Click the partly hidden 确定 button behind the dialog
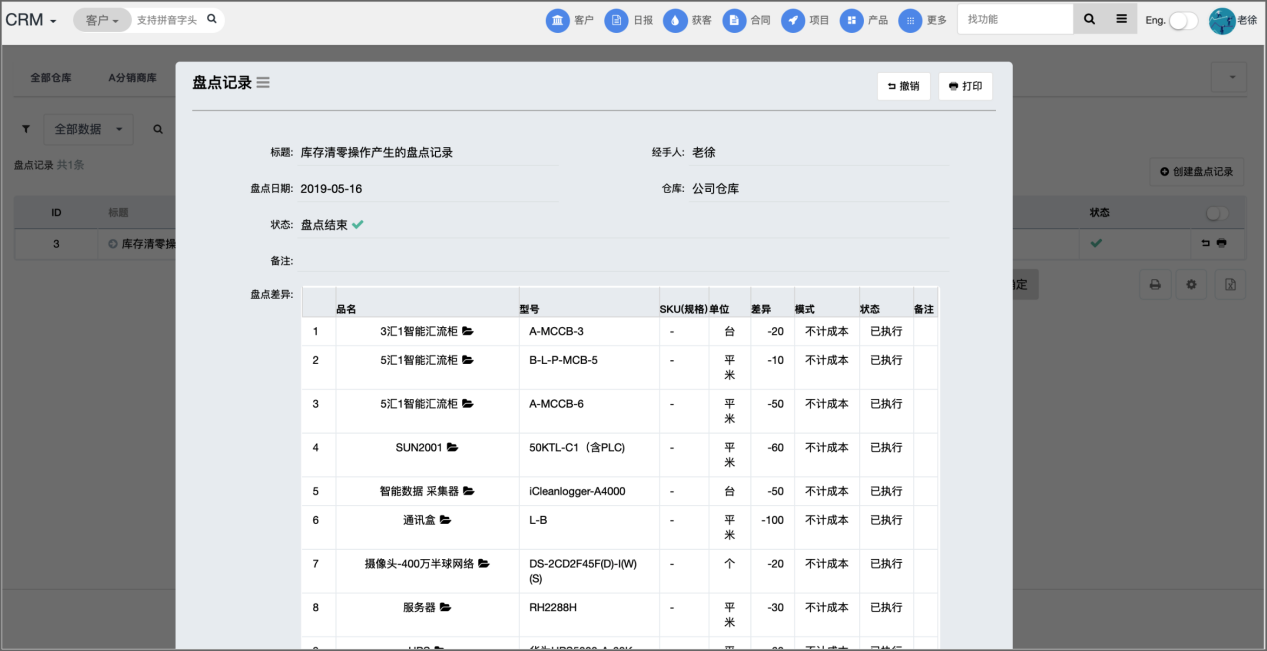 [x=1025, y=285]
